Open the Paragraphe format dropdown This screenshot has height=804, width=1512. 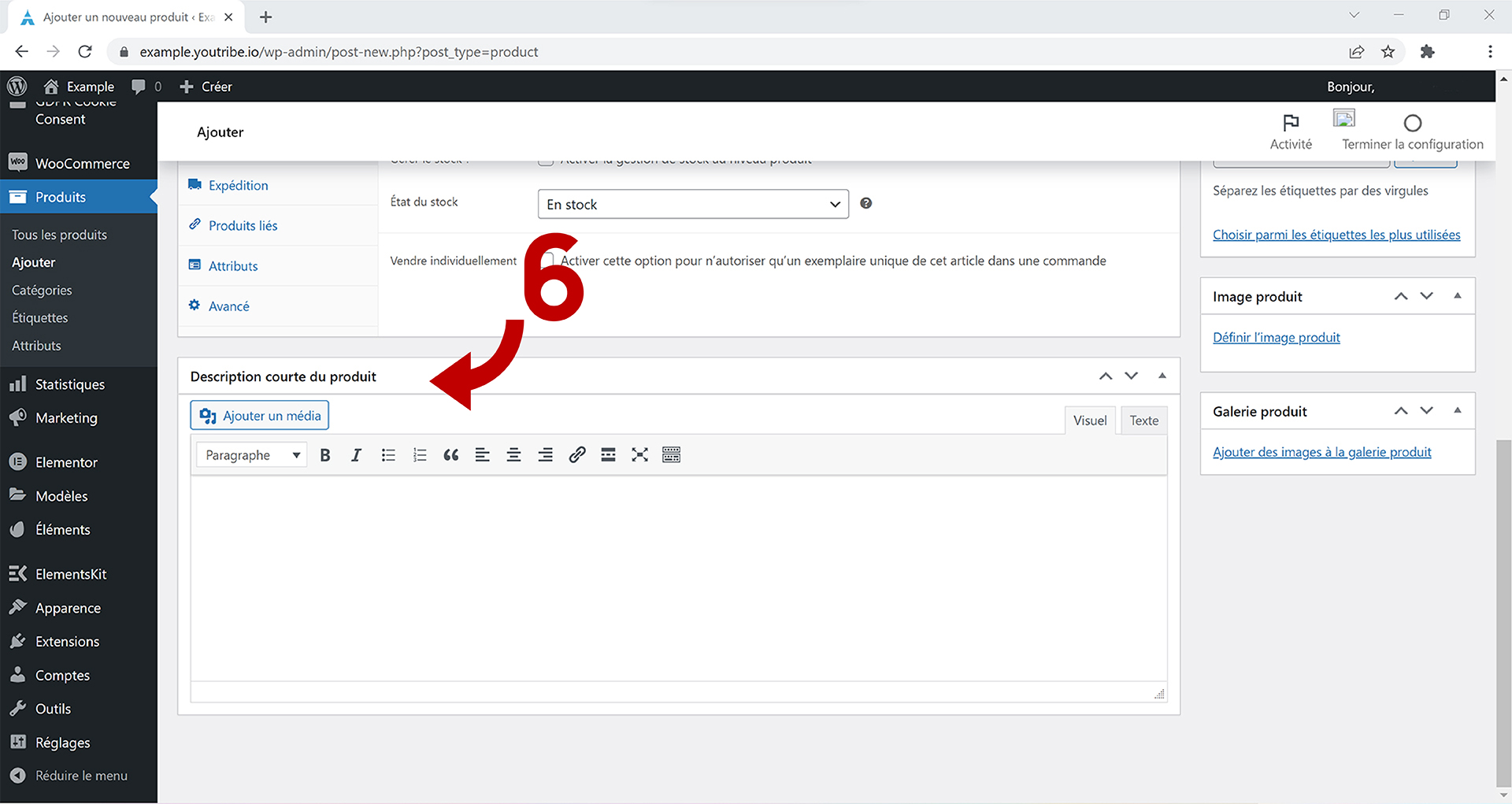[x=252, y=455]
